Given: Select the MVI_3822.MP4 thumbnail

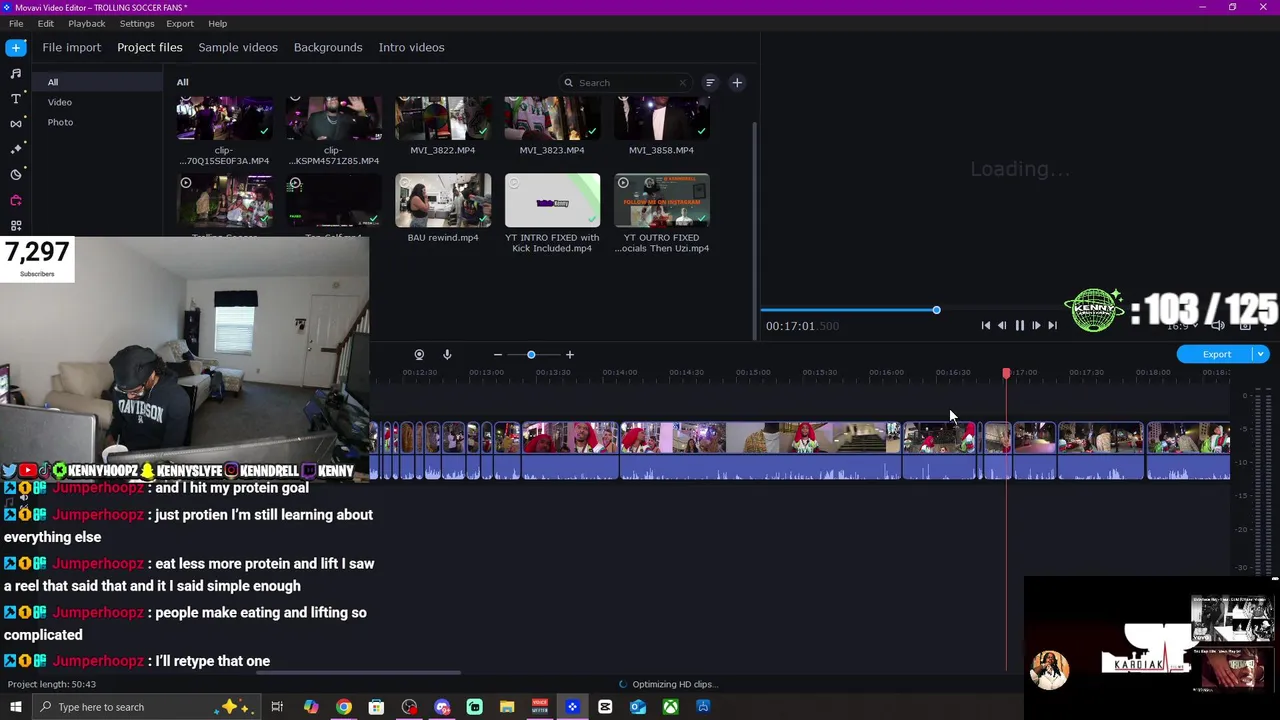Looking at the screenshot, I should tap(443, 119).
